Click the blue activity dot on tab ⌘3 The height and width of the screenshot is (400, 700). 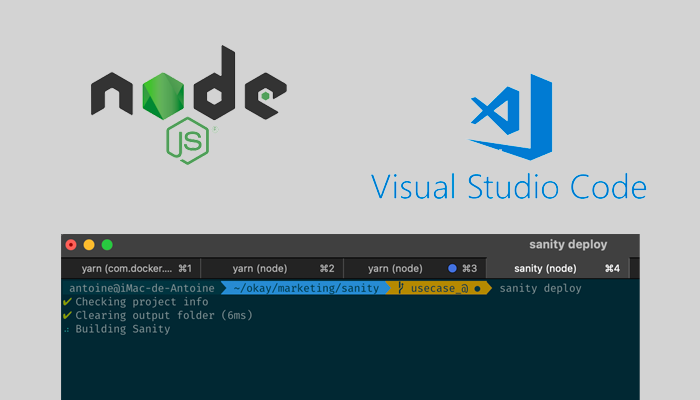click(452, 268)
